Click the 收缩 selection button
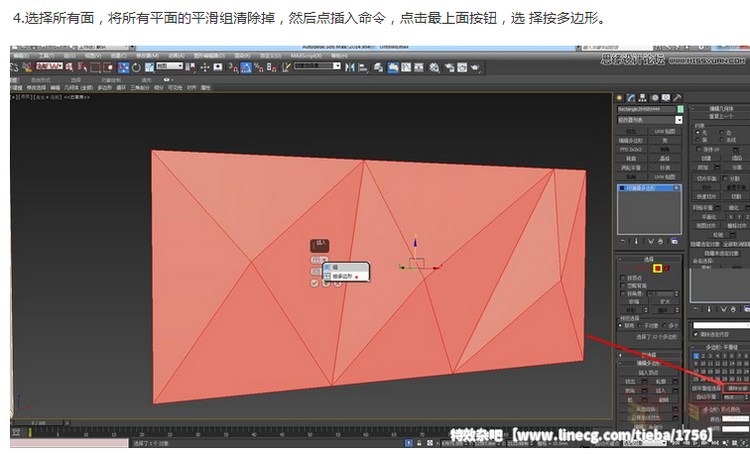Image resolution: width=750 pixels, height=454 pixels. [x=634, y=301]
